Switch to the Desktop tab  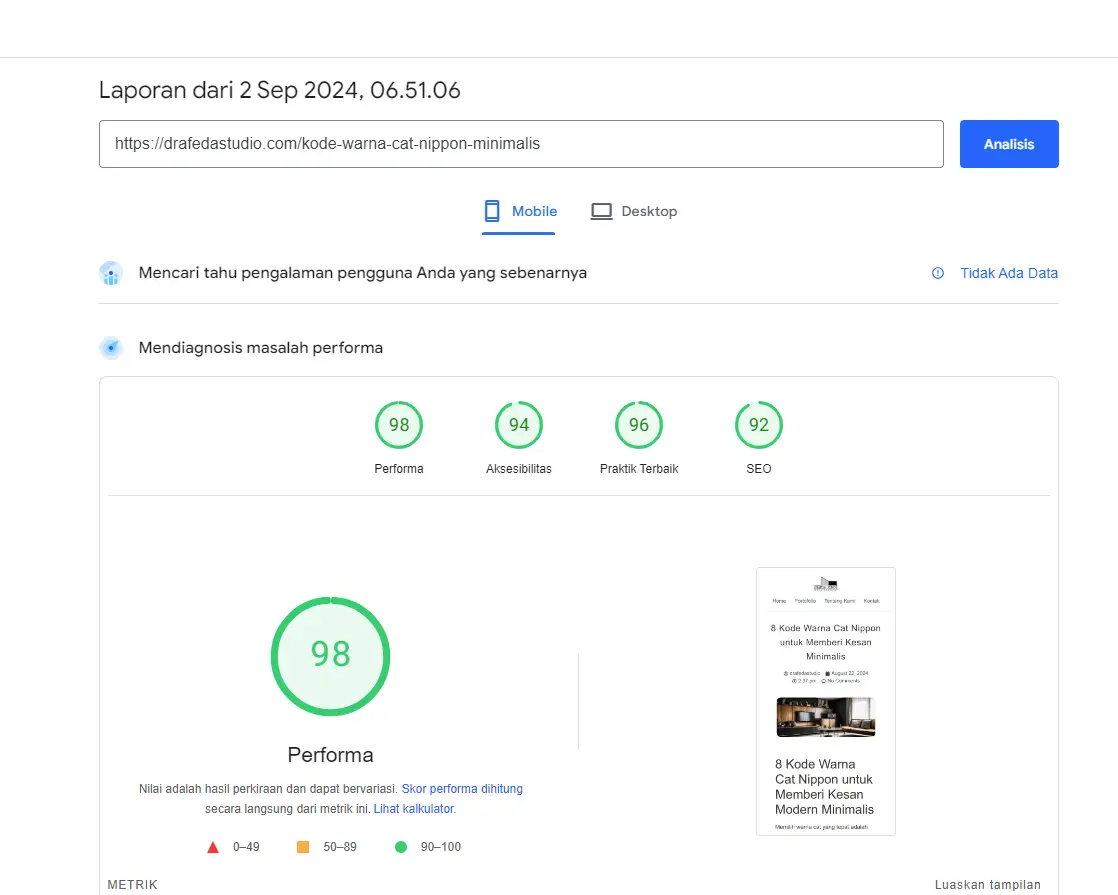634,211
